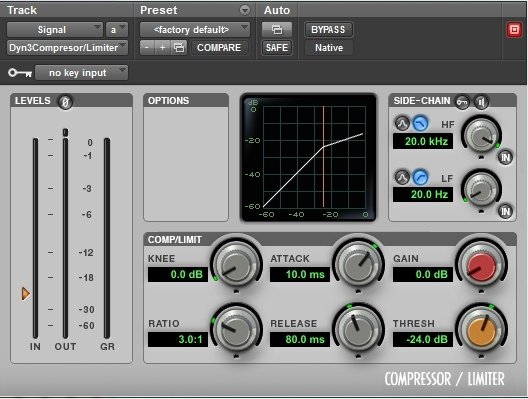The image size is (528, 399).
Task: Click the external key icon in Side-Chain
Action: (462, 102)
